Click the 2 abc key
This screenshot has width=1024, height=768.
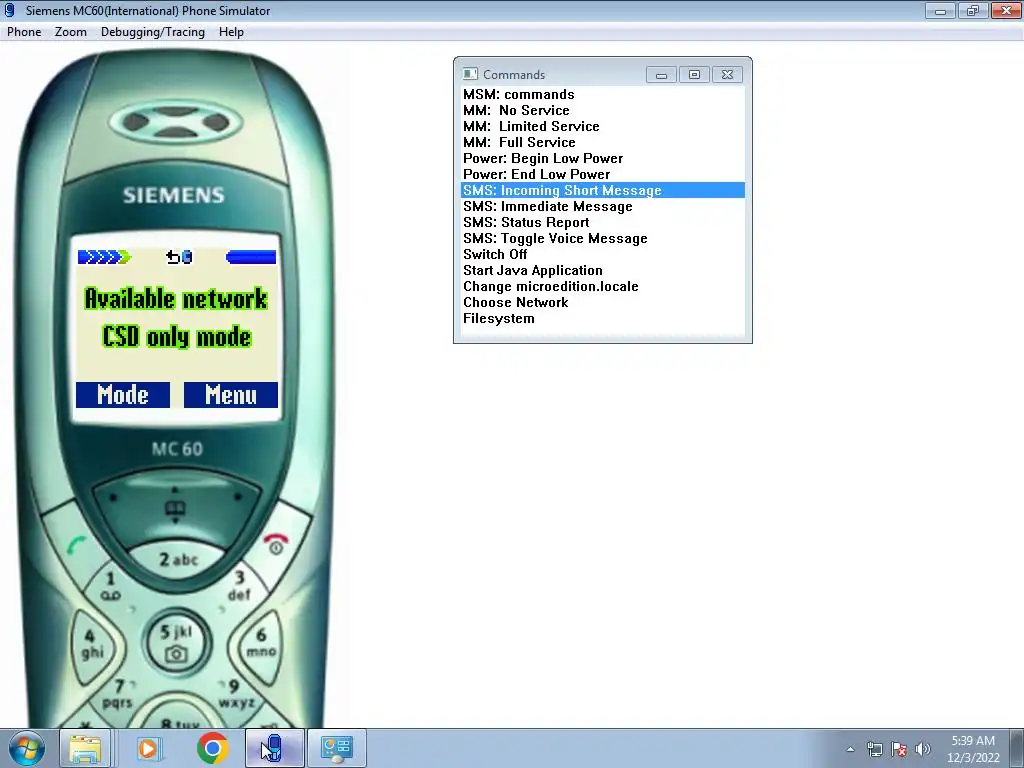pos(178,560)
